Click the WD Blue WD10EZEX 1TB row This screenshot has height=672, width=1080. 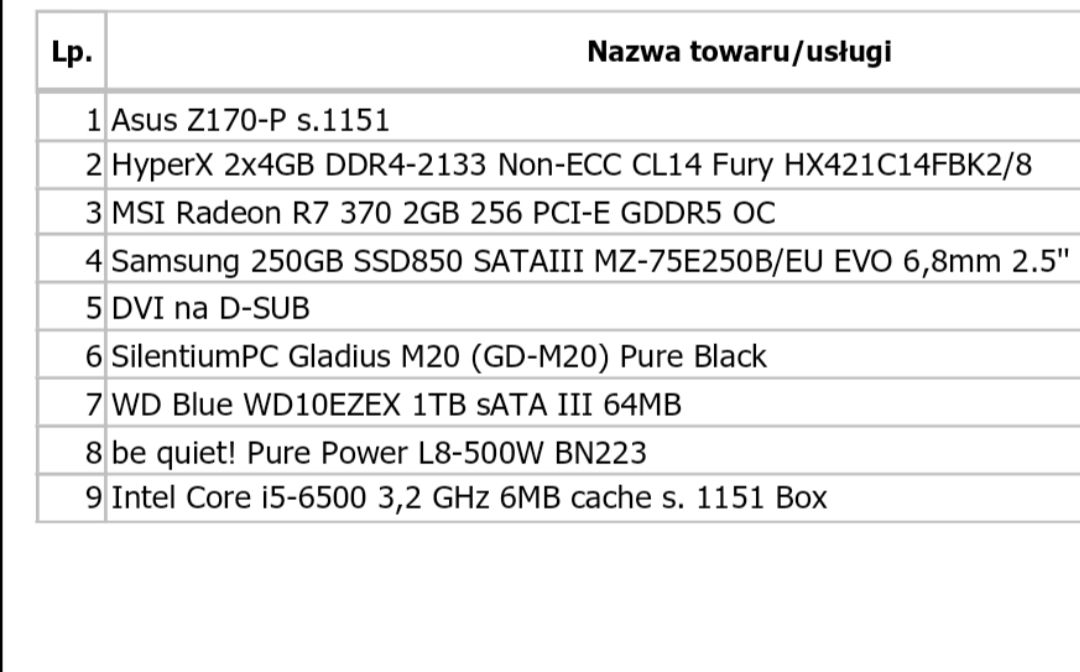tap(396, 404)
